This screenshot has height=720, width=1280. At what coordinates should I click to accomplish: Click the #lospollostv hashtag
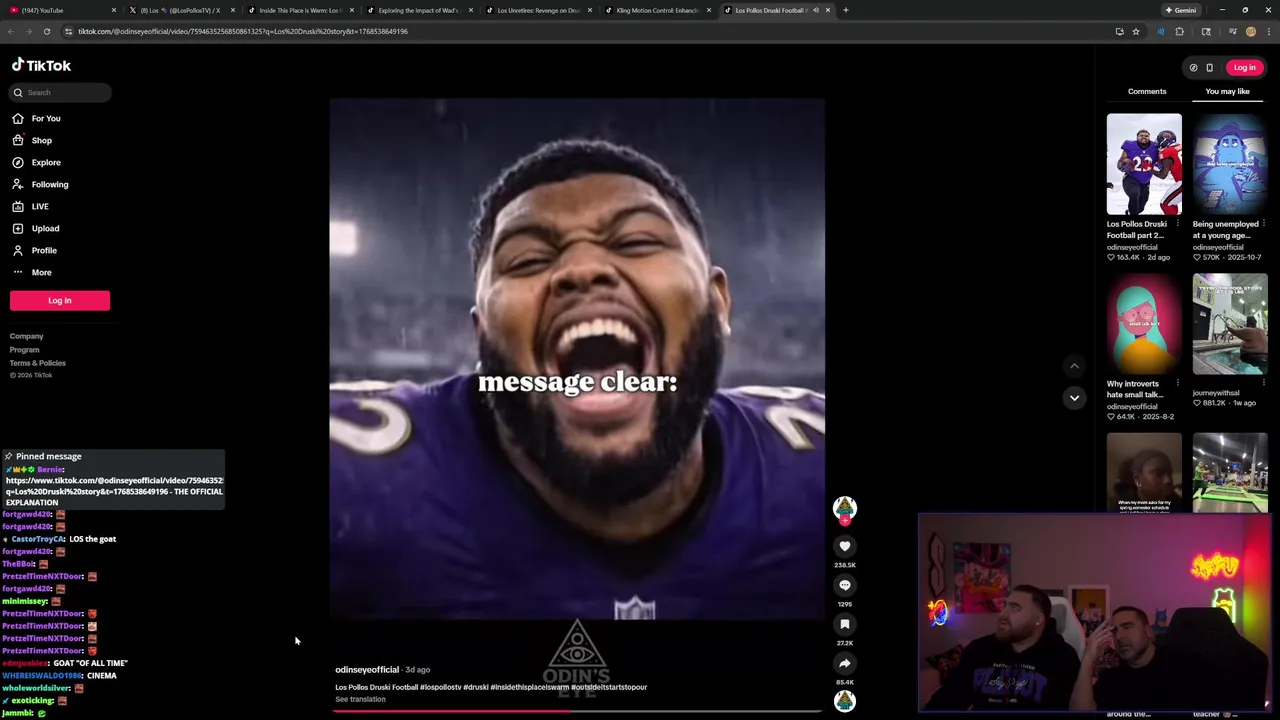tap(441, 687)
